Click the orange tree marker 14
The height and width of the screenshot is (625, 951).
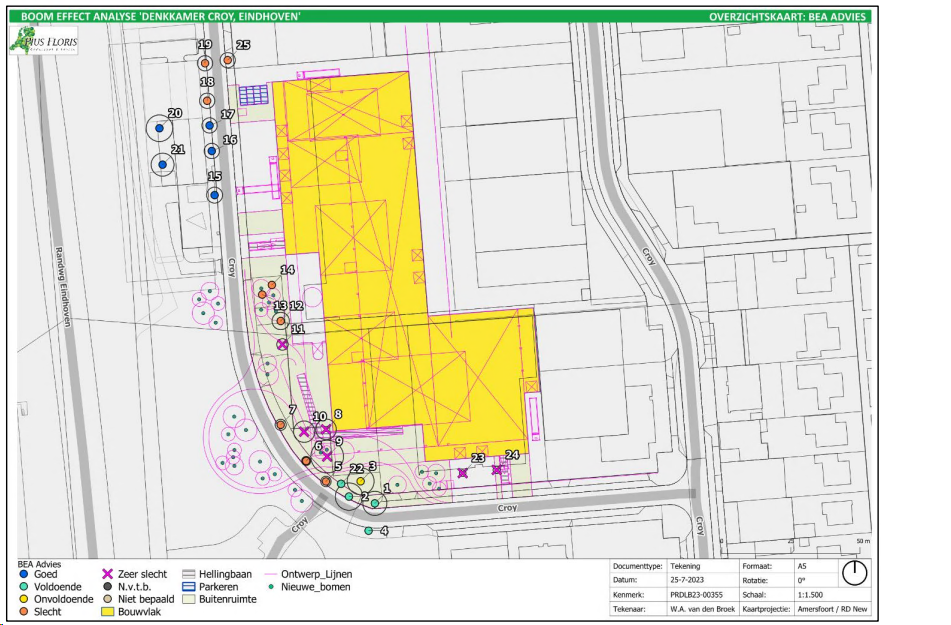(272, 285)
